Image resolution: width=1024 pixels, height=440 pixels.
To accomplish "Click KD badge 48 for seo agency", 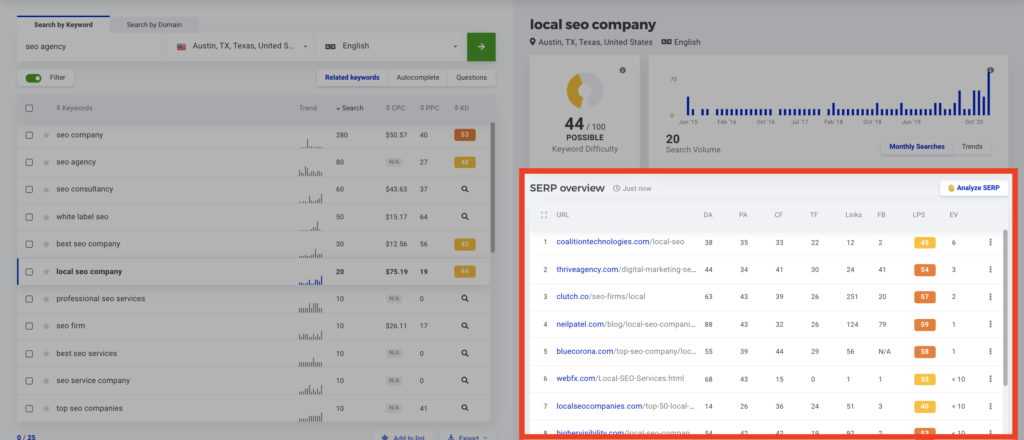I will [464, 163].
